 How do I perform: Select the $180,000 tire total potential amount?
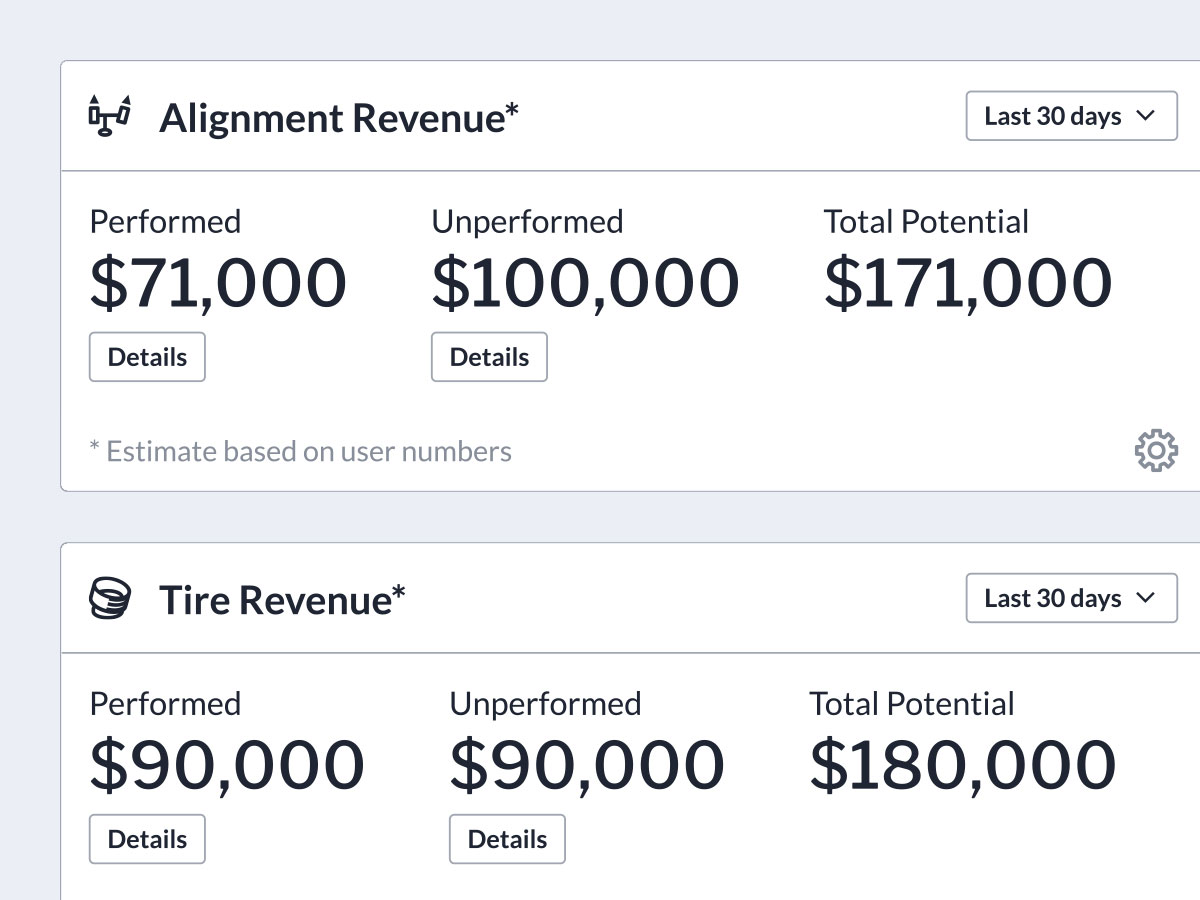(962, 765)
